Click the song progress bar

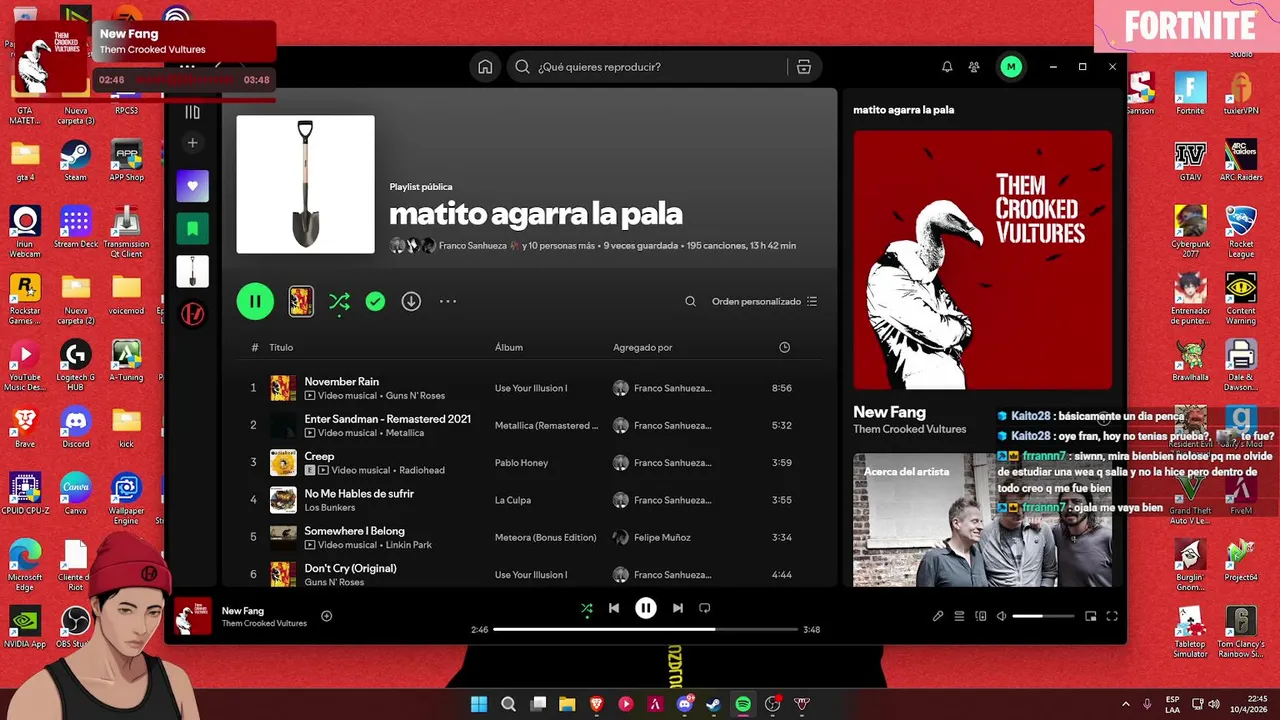pyautogui.click(x=645, y=630)
